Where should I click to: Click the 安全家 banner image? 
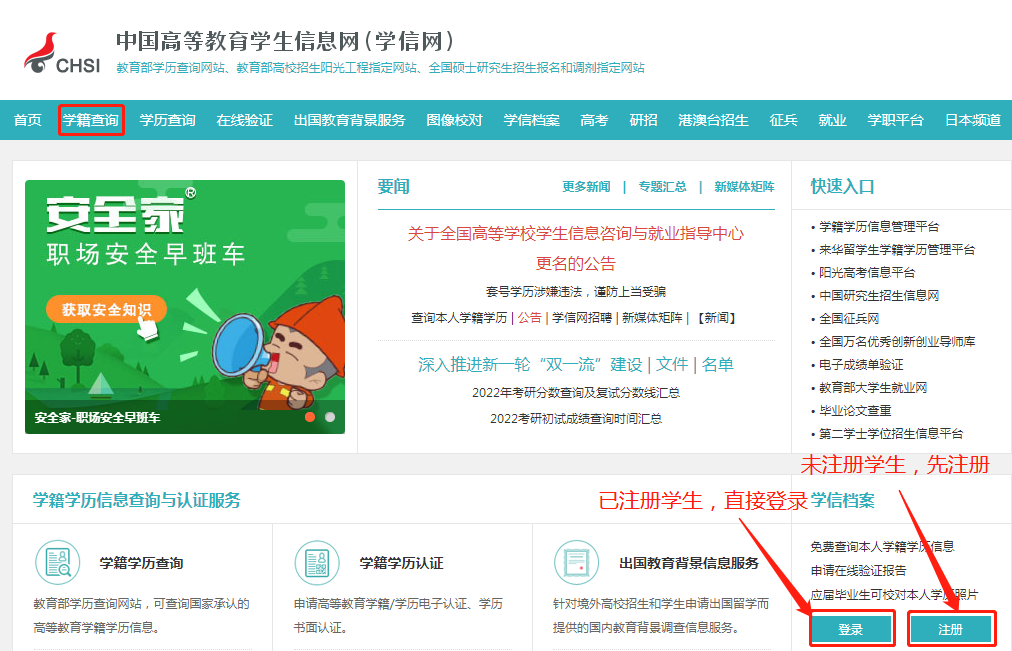185,306
